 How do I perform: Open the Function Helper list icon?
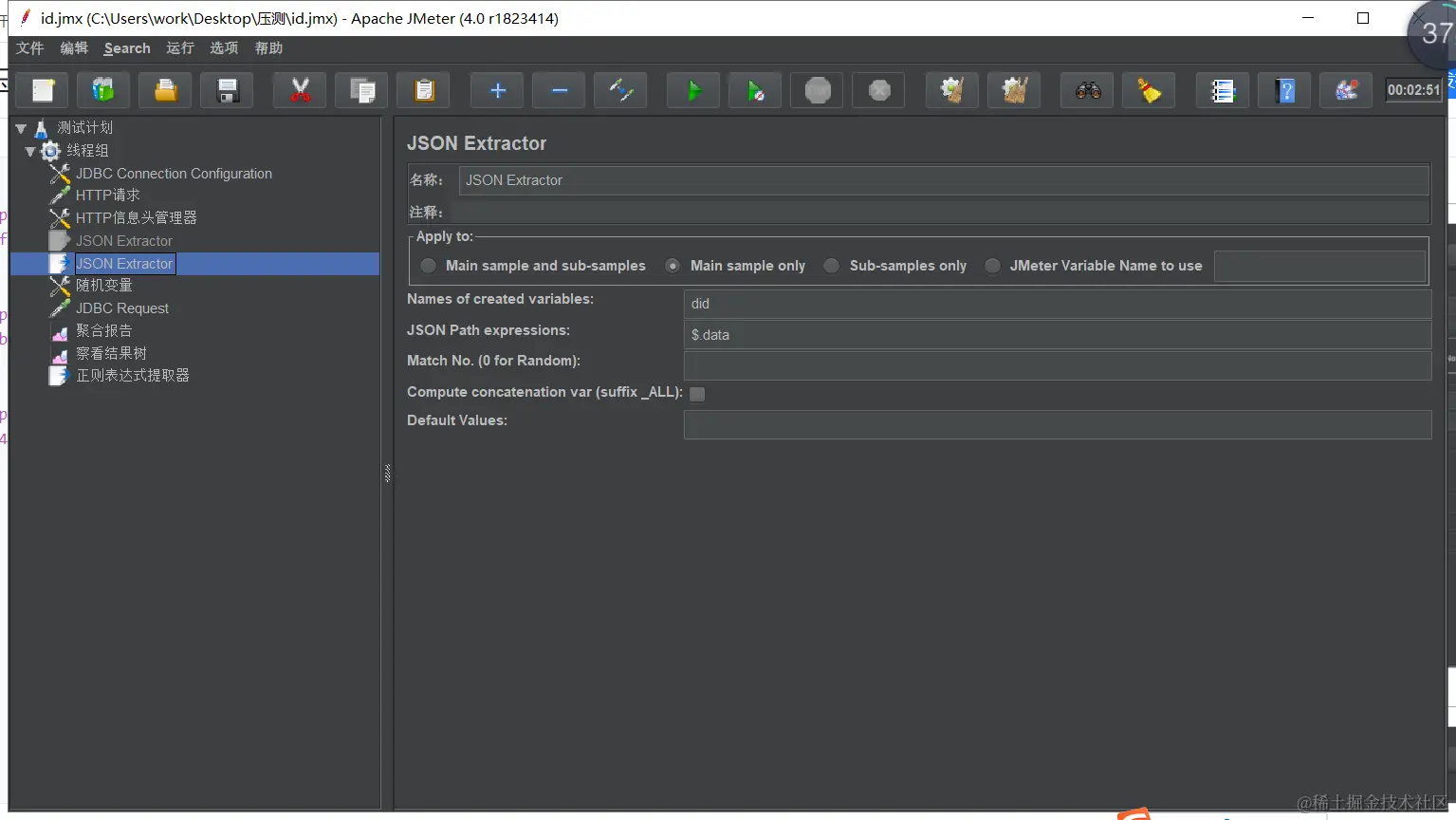pos(1223,90)
